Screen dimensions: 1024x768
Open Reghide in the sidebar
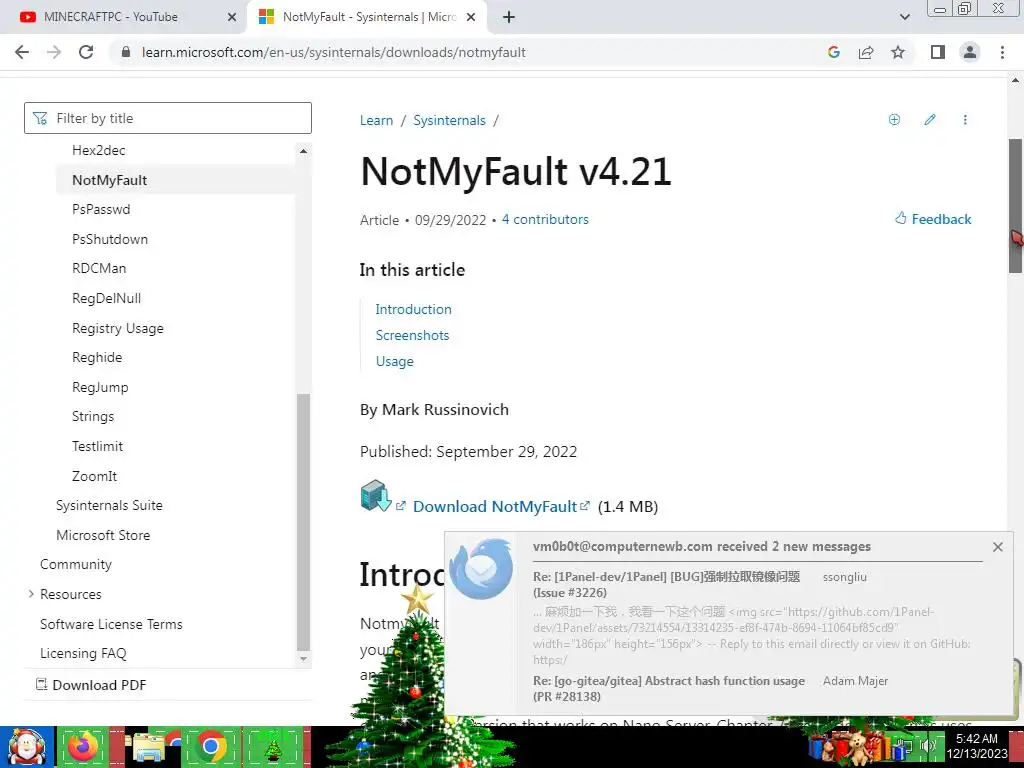coord(97,357)
